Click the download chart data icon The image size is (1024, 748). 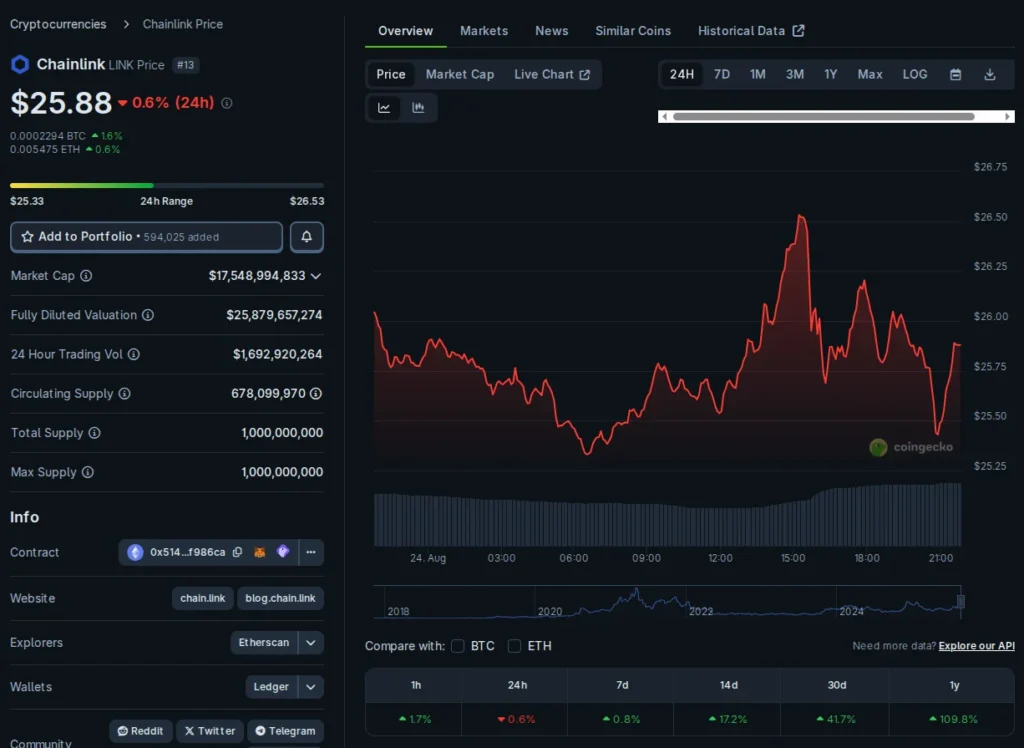[990, 74]
